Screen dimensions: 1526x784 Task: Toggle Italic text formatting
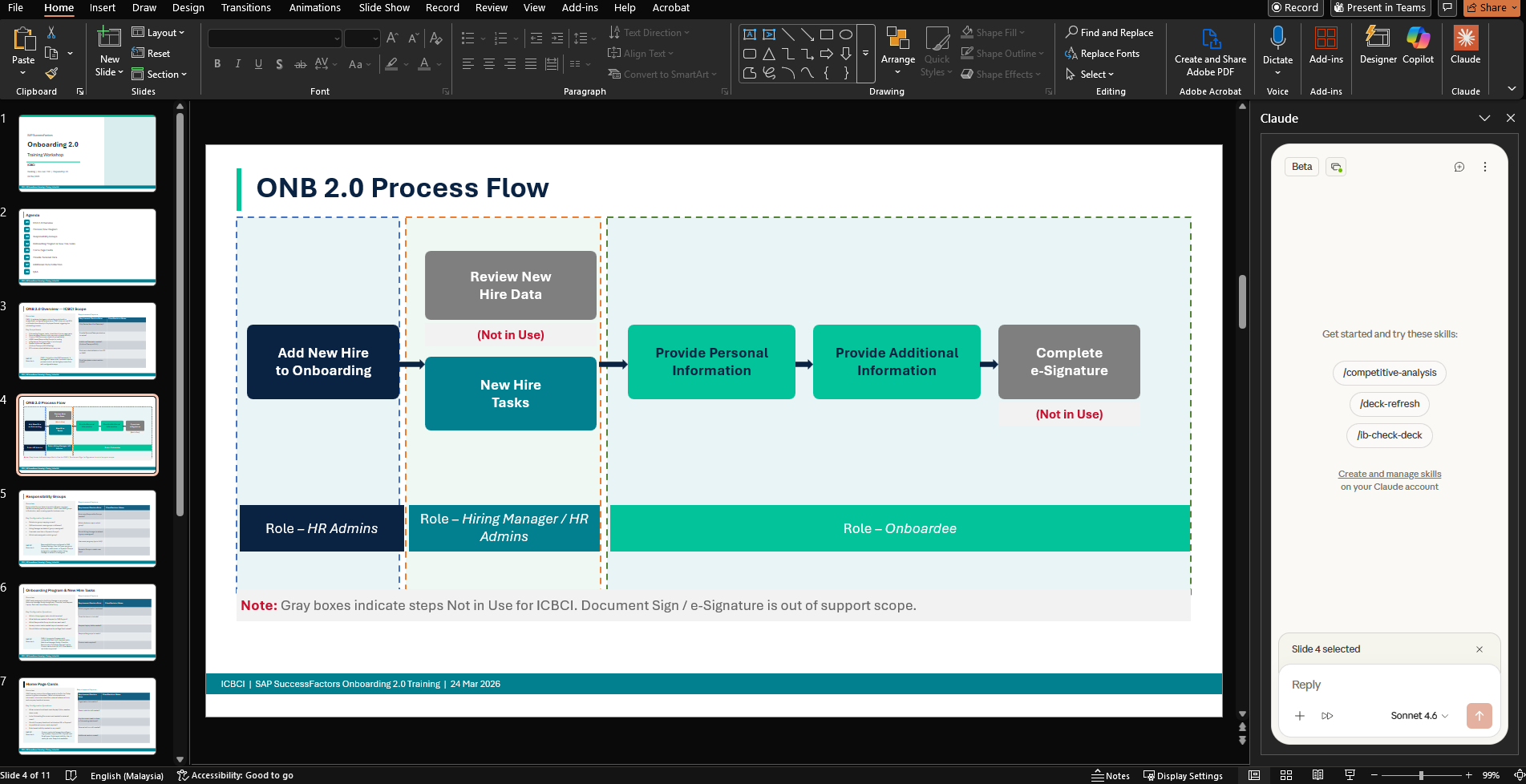(237, 64)
